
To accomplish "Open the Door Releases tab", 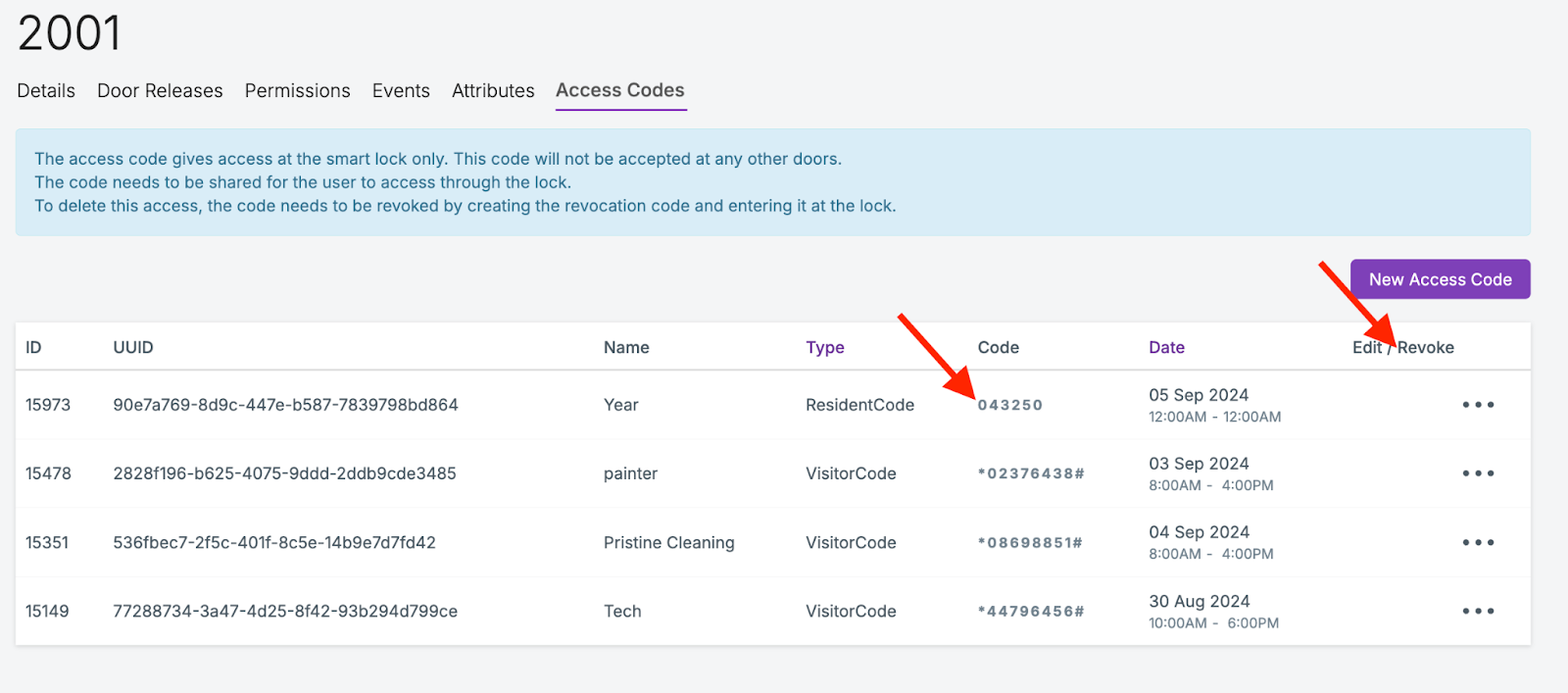I will tap(160, 91).
